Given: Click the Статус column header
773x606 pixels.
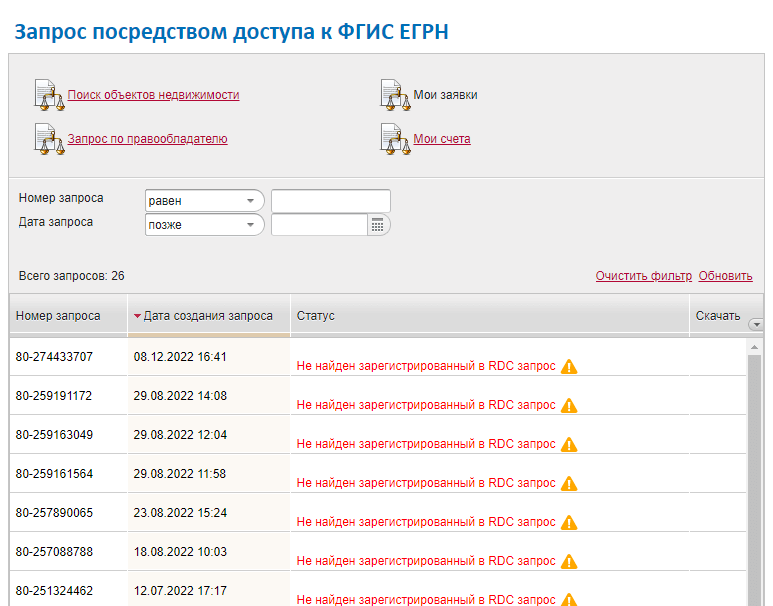Looking at the screenshot, I should coord(316,316).
